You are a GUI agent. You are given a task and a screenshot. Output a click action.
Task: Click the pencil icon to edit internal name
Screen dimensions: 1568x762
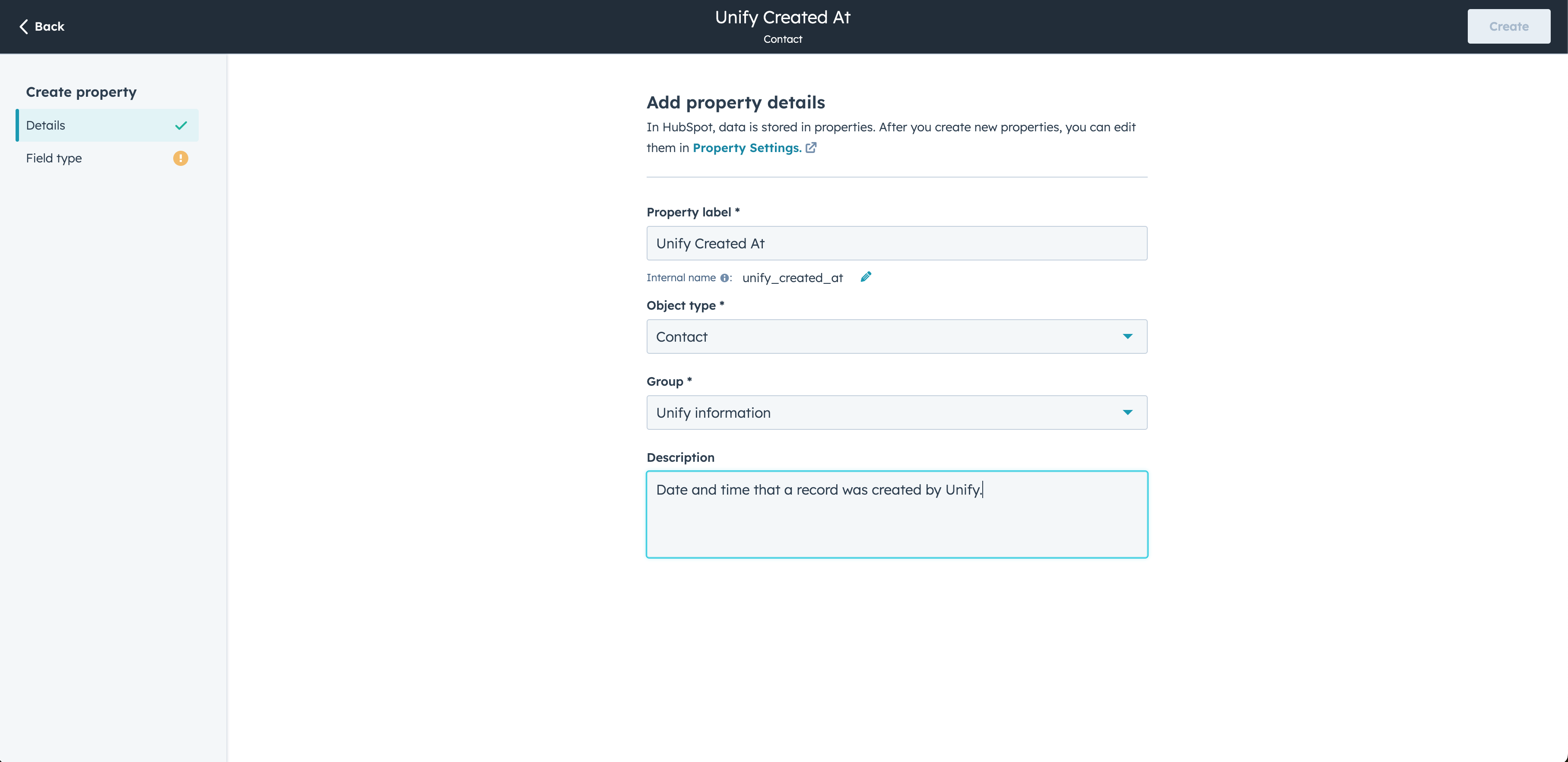[x=866, y=277]
